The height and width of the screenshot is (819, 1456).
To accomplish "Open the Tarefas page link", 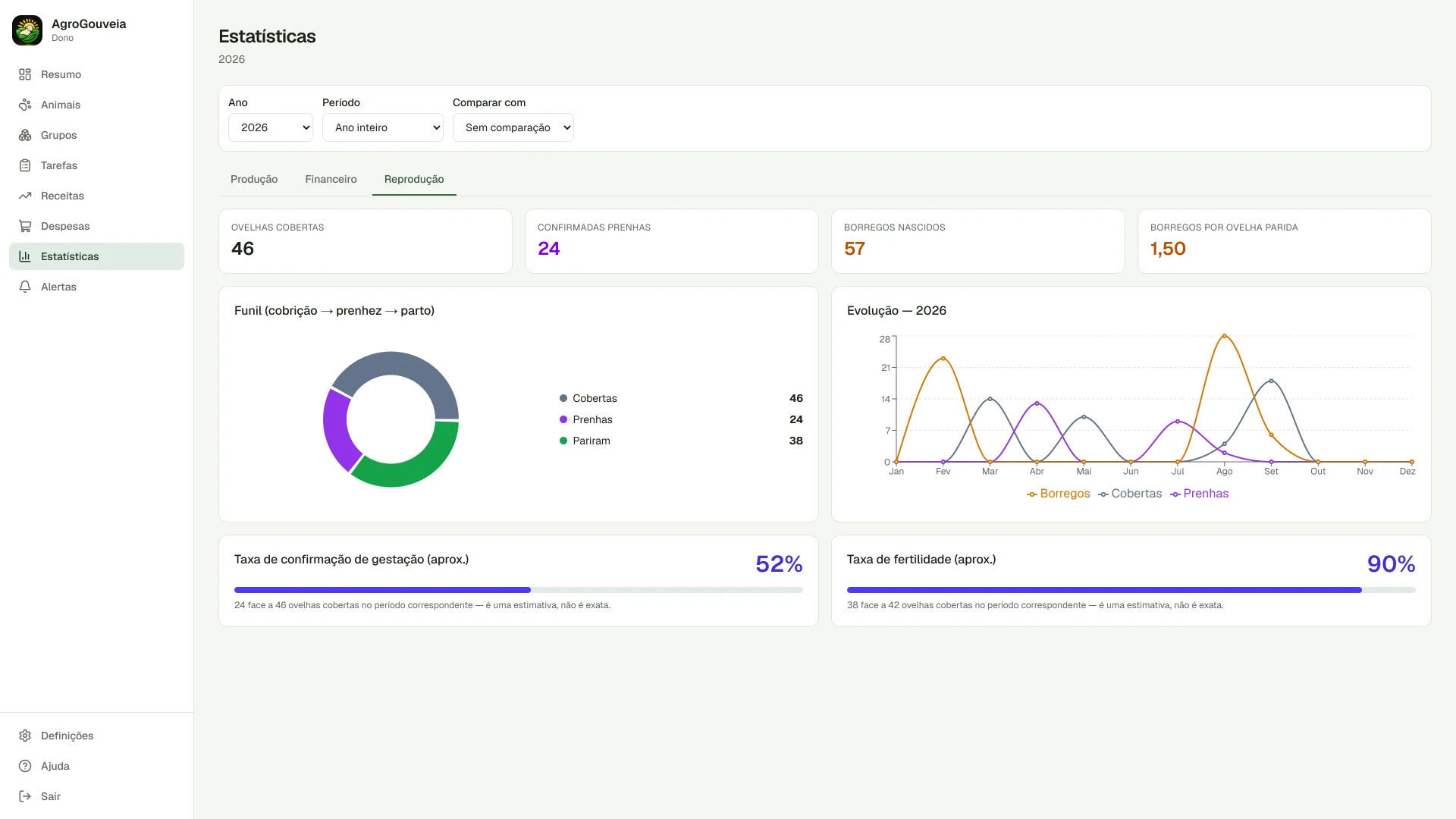I will [96, 165].
